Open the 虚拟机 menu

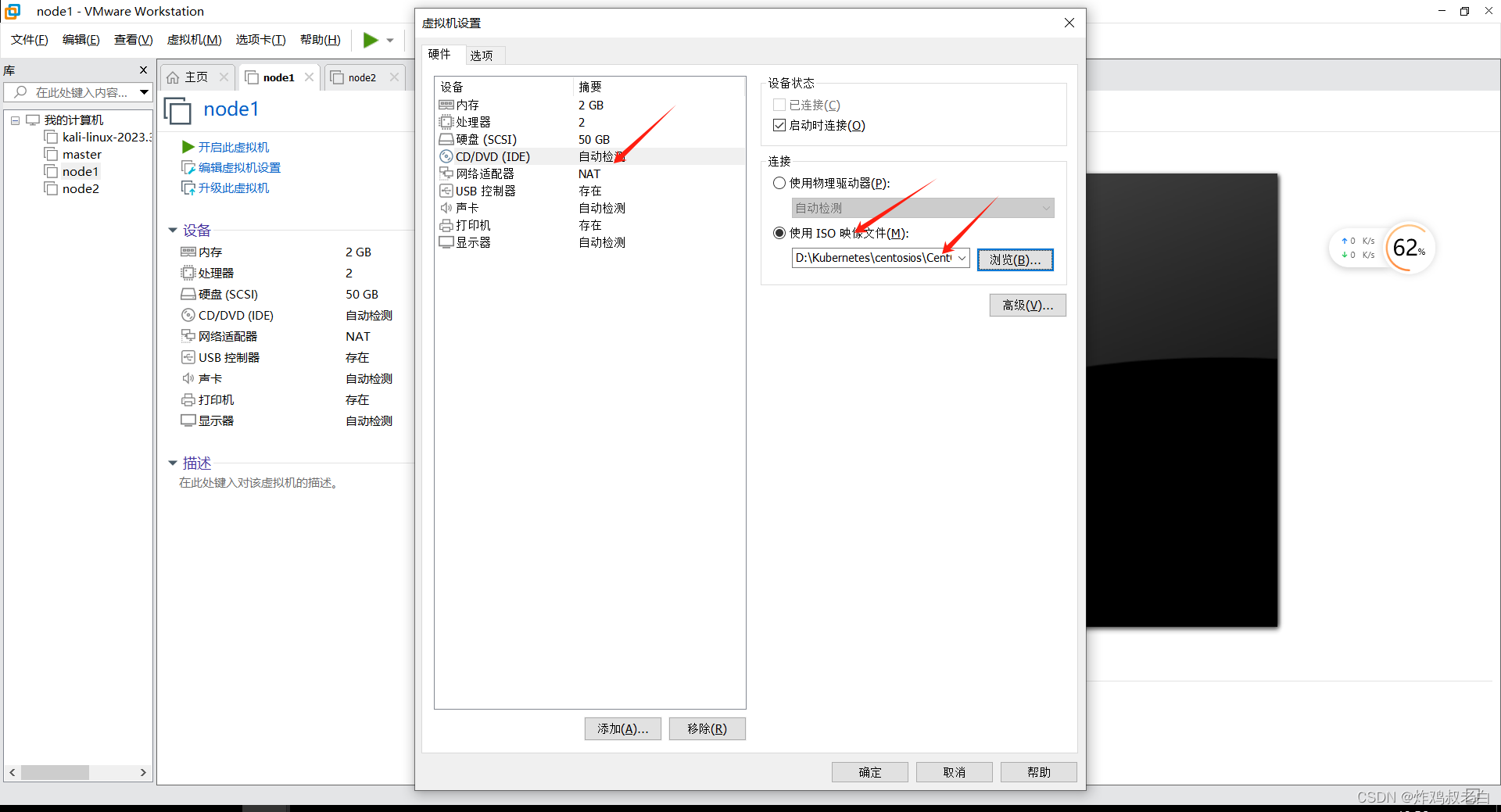tap(195, 40)
